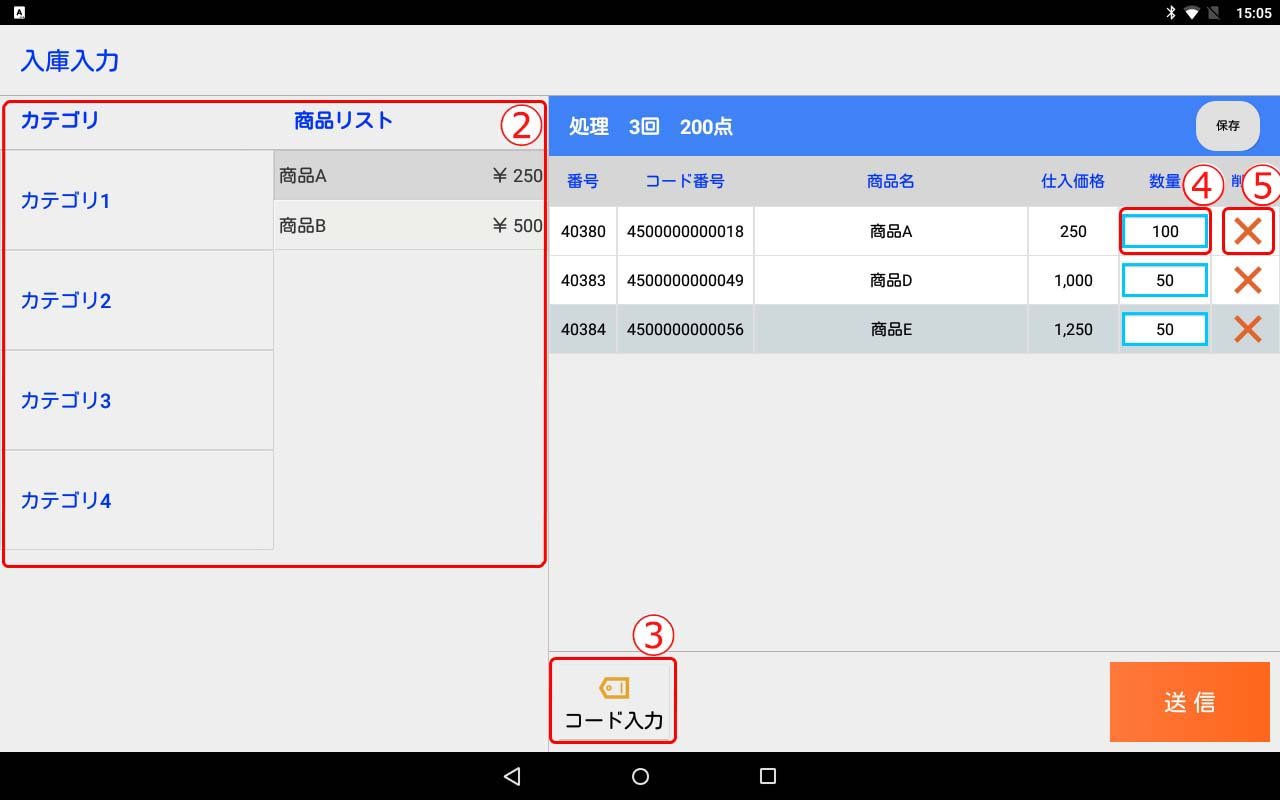1280x800 pixels.
Task: Choose 商品B ¥500 from product list
Action: (410, 226)
